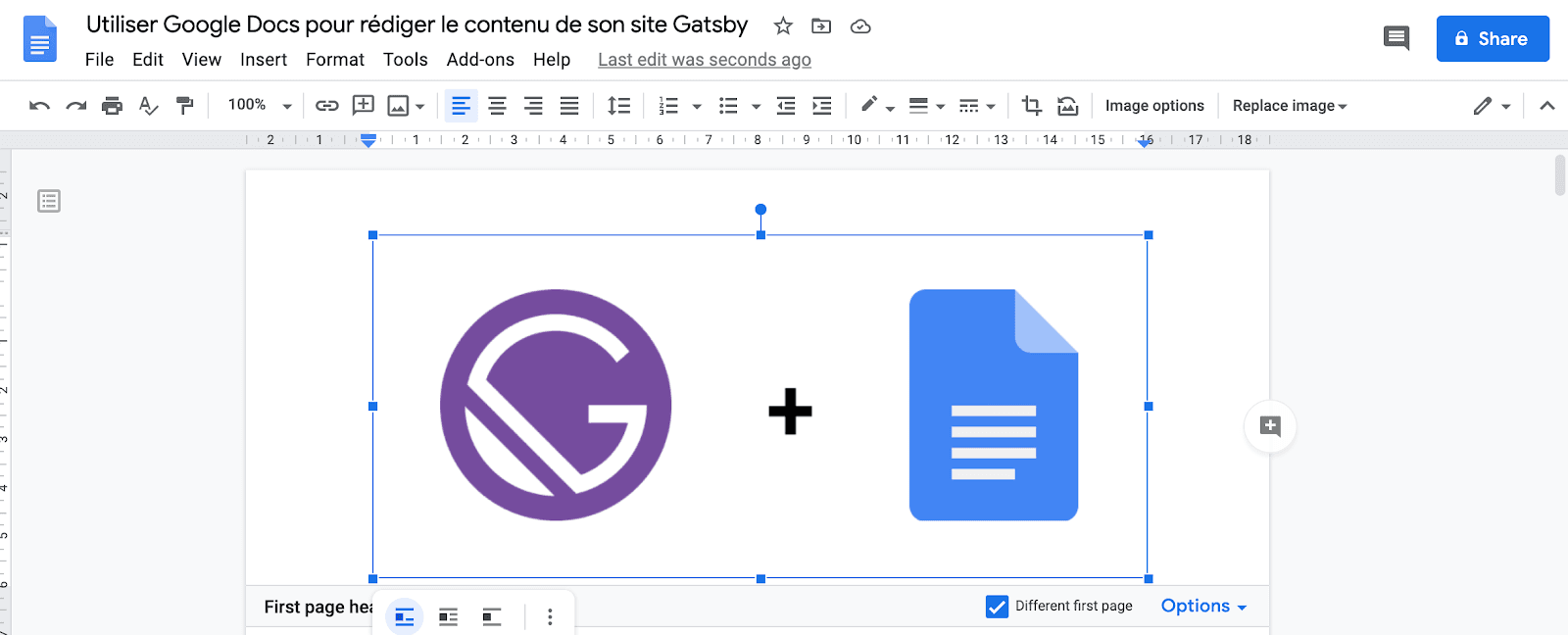Click the document title field

point(417,24)
